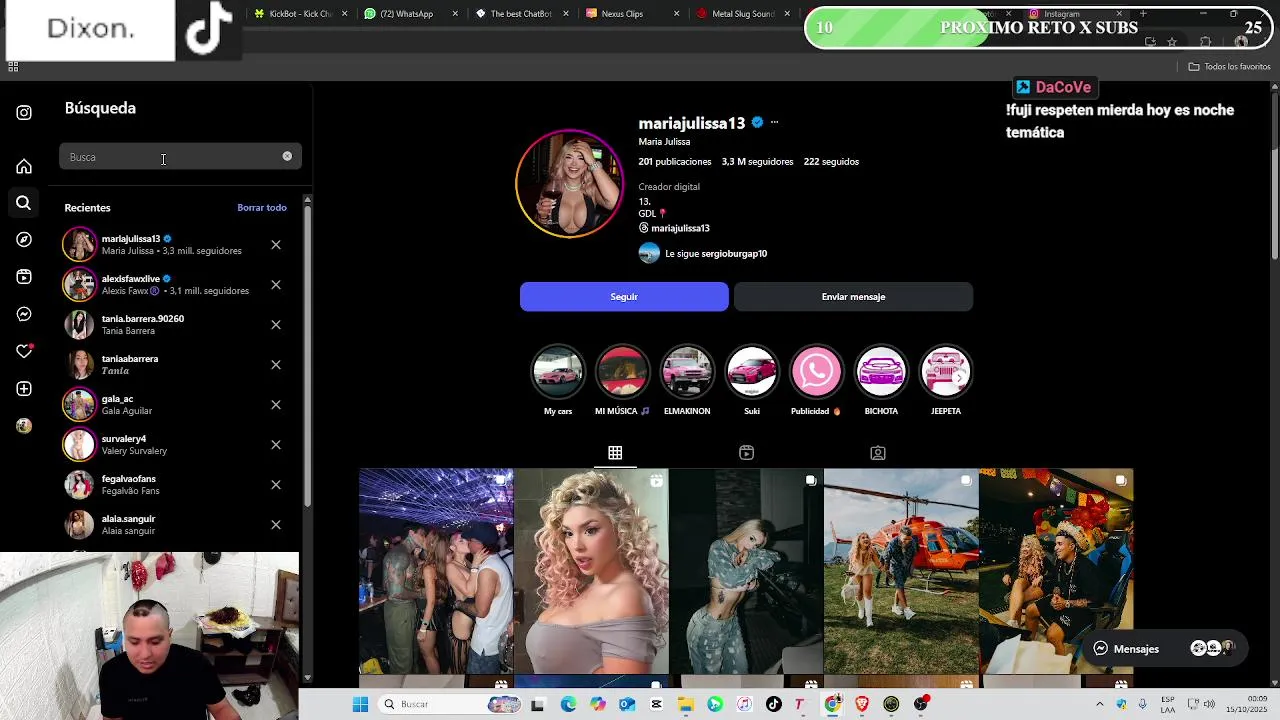Image resolution: width=1280 pixels, height=720 pixels.
Task: Remove alaia.sanguir from recent searches
Action: click(x=276, y=525)
